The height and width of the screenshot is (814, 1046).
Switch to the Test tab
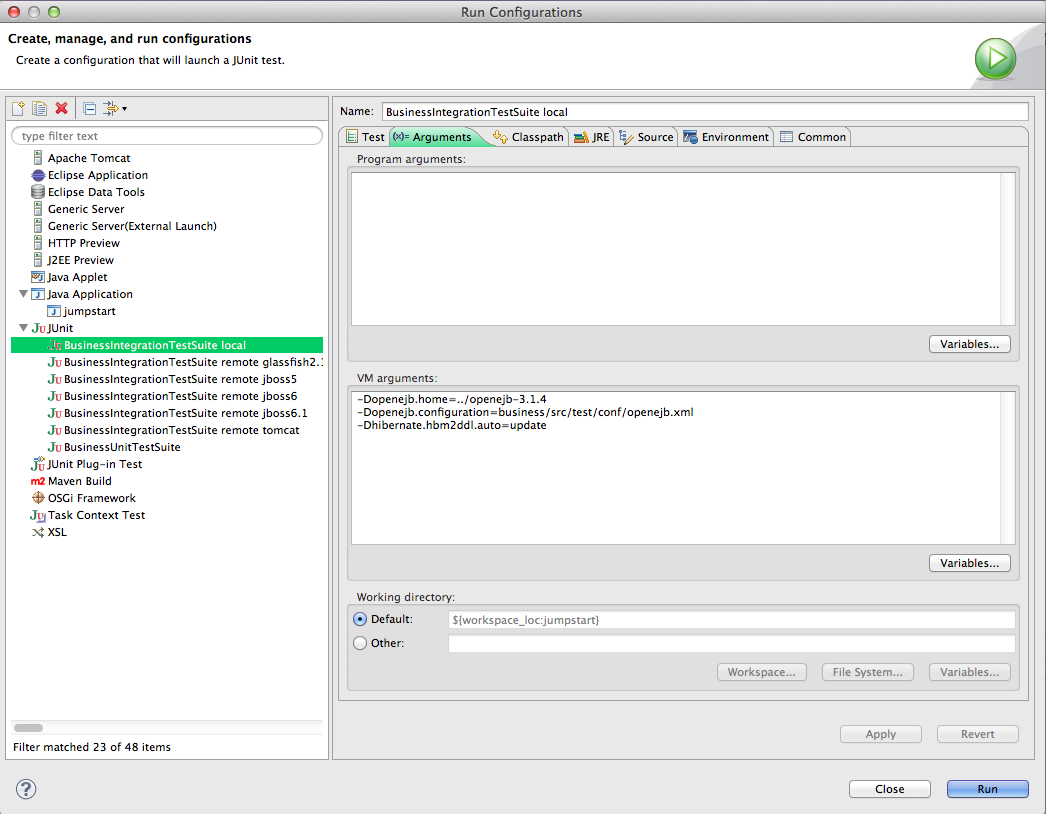click(x=365, y=137)
